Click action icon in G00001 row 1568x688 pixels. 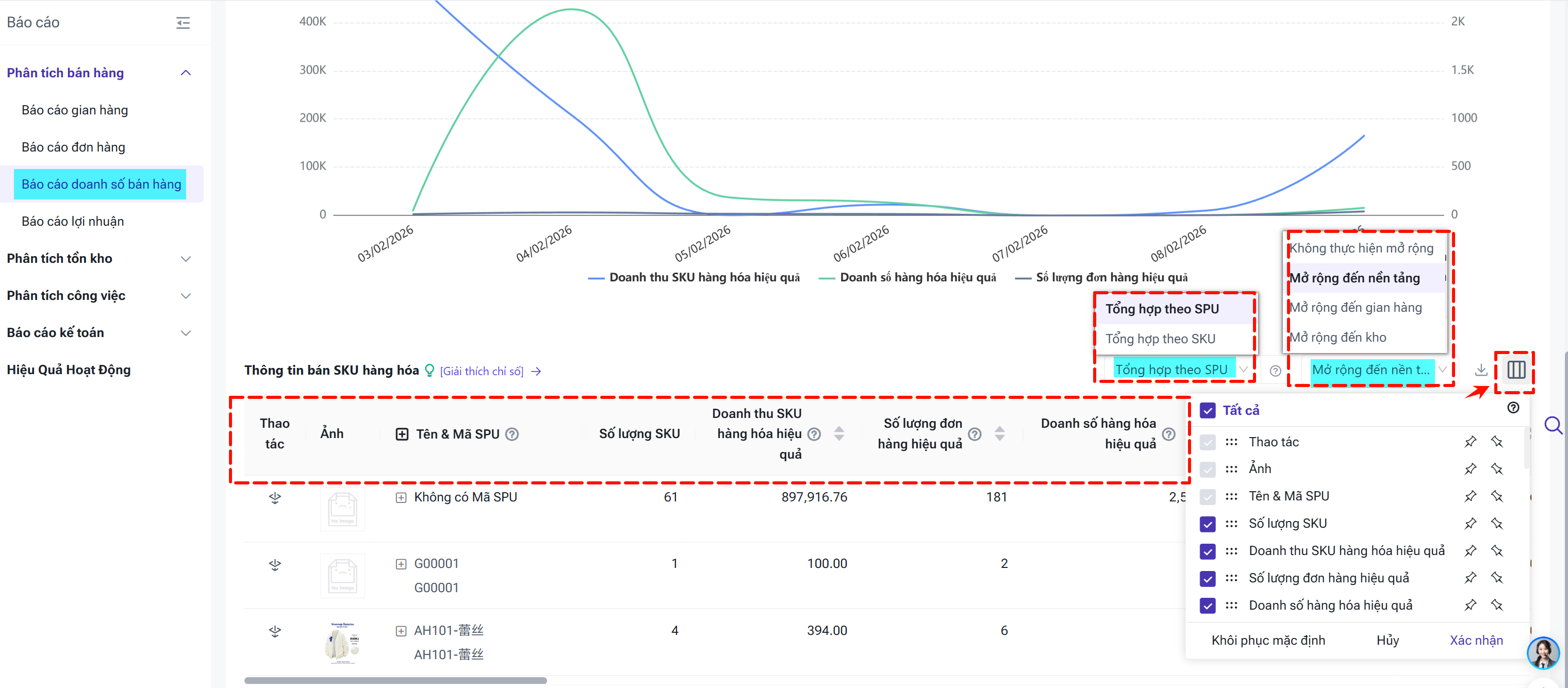point(275,565)
